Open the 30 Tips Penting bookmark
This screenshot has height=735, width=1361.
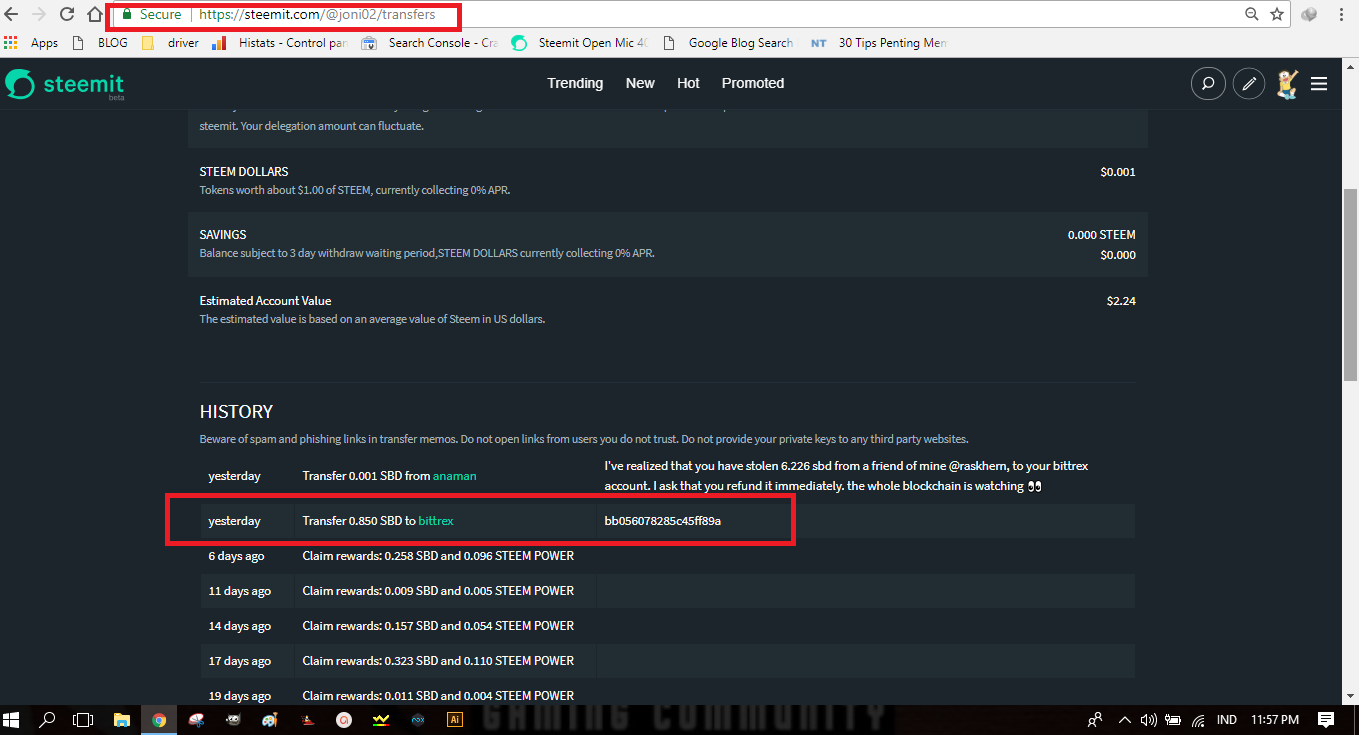[x=878, y=43]
